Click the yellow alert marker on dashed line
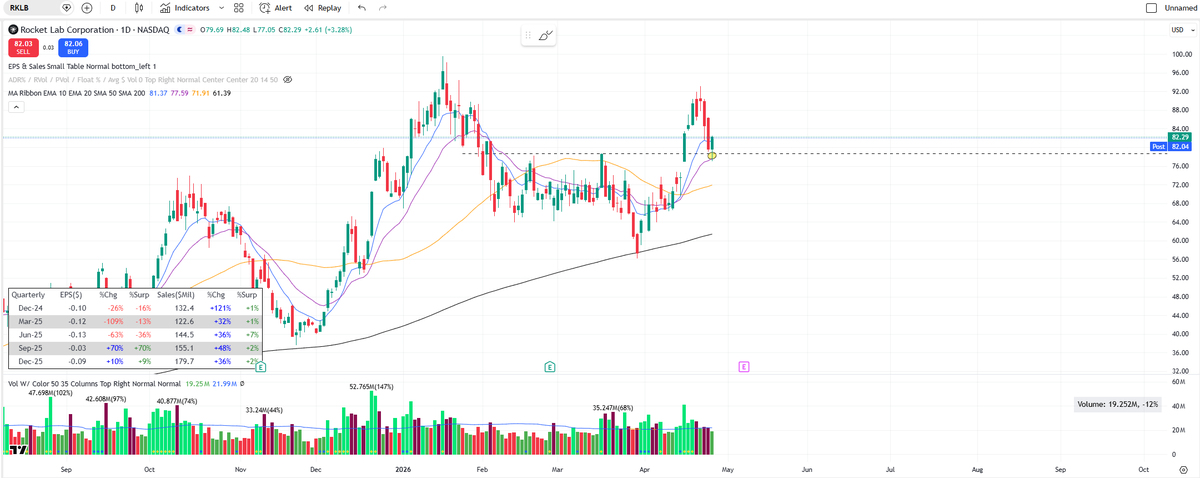The image size is (1200, 478). point(711,154)
